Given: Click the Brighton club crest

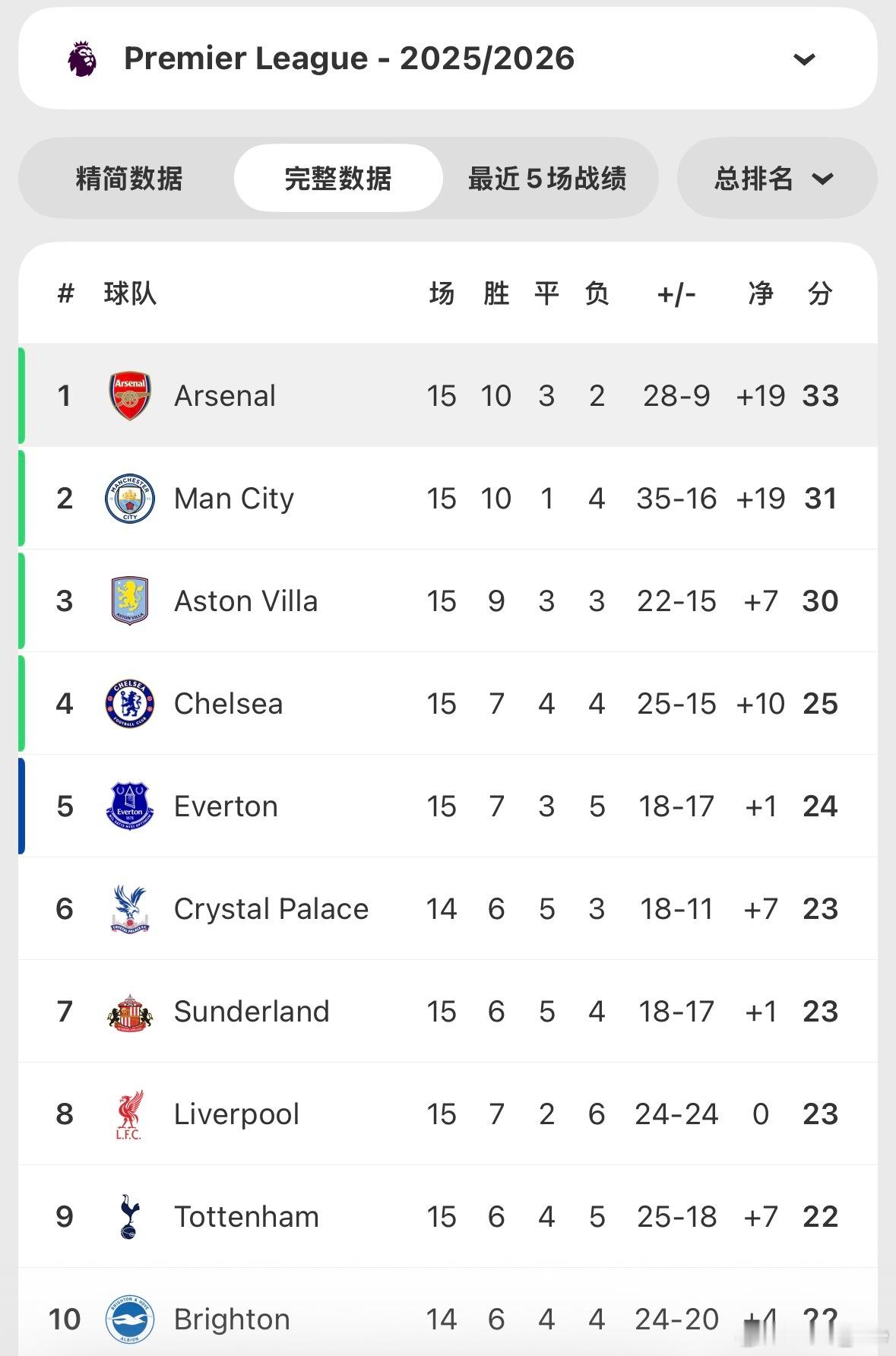Looking at the screenshot, I should pos(130,1320).
